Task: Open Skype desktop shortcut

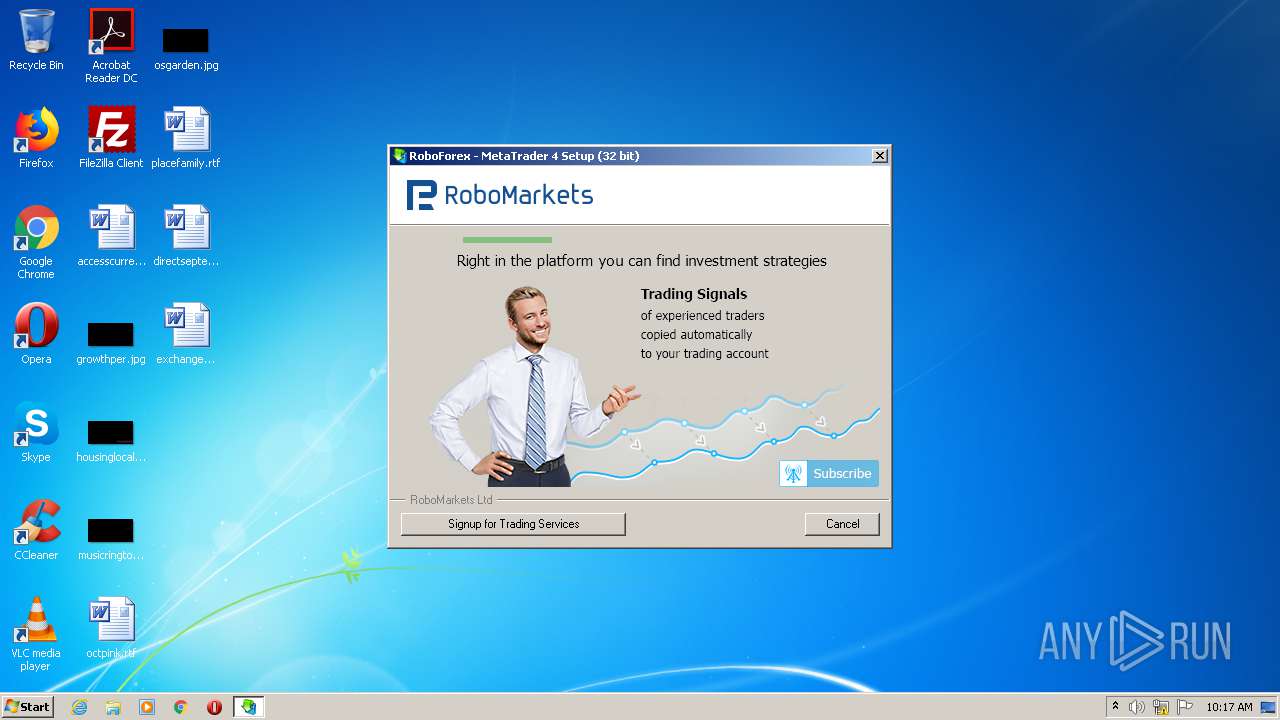Action: 36,432
